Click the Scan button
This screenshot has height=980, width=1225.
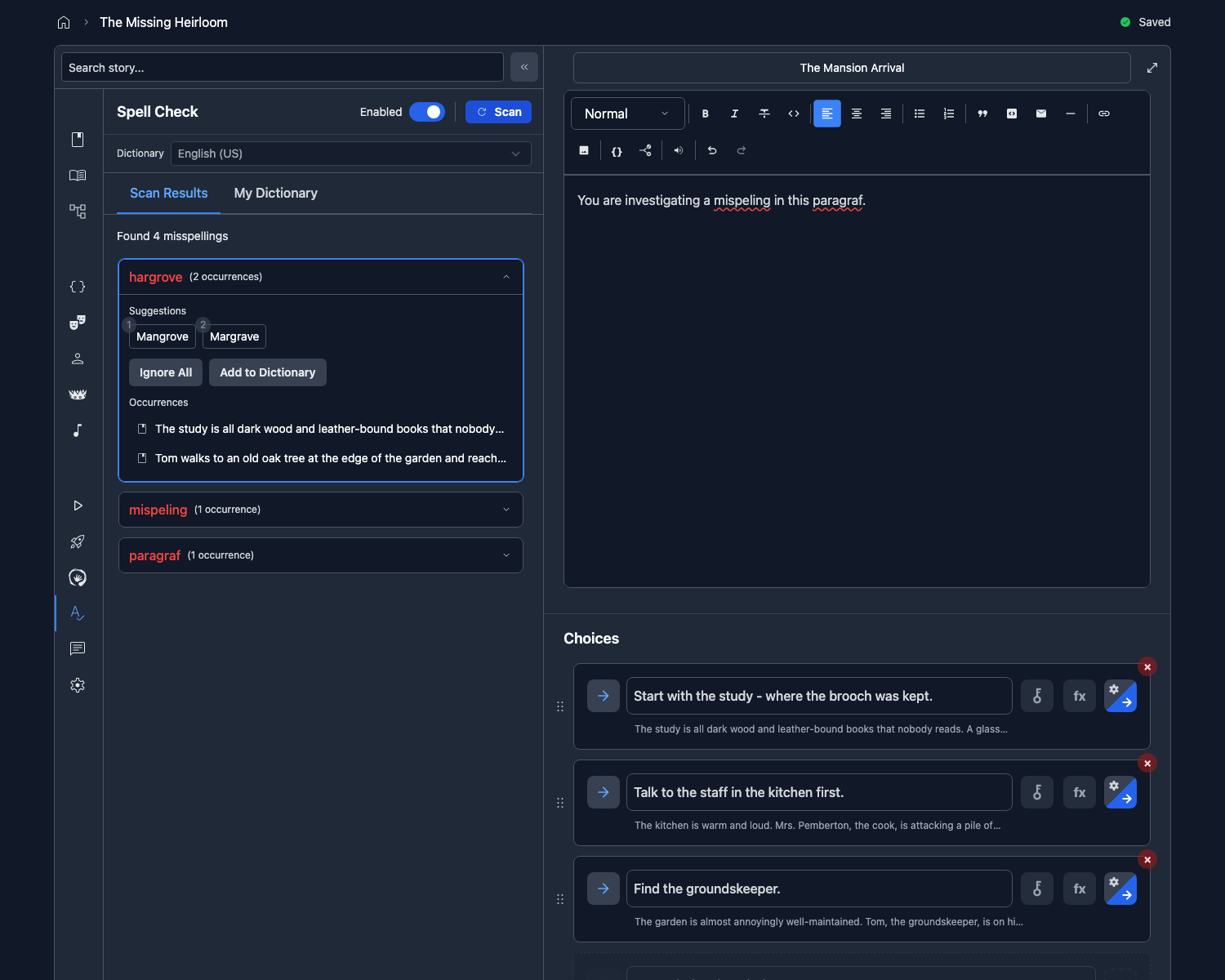498,112
